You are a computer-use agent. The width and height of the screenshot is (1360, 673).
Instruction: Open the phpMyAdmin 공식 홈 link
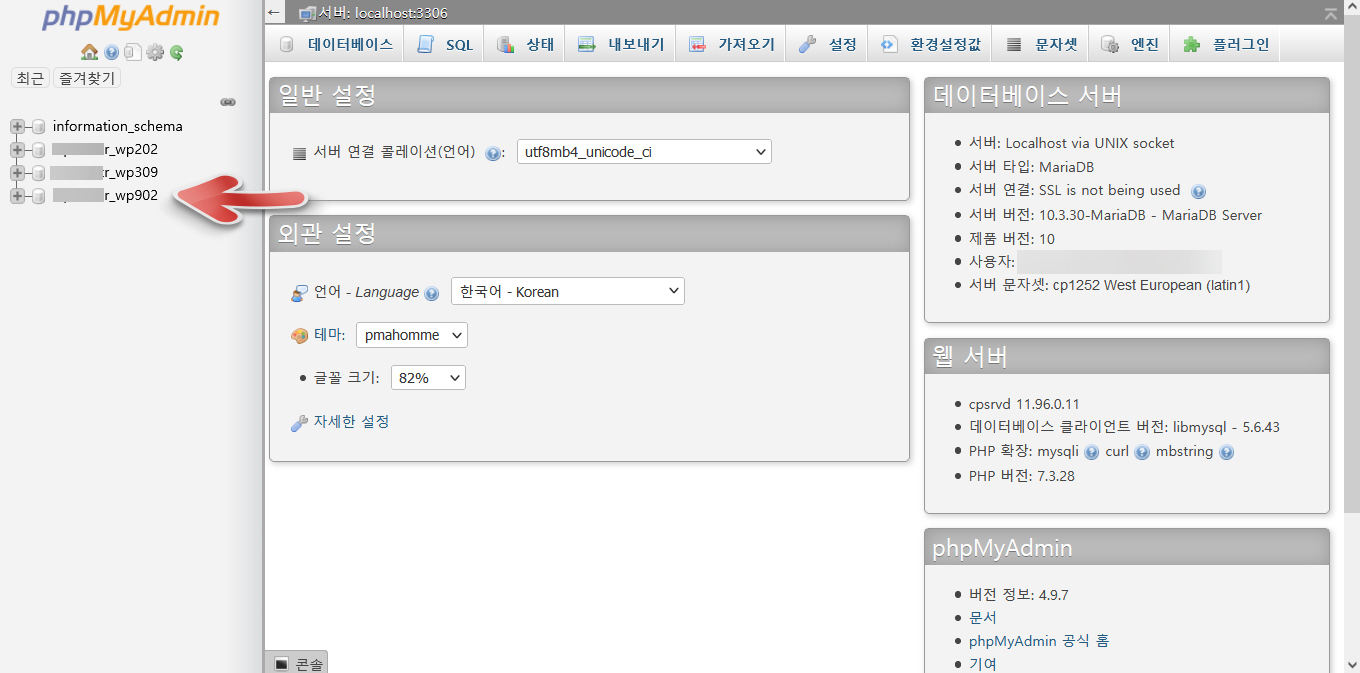[1039, 641]
